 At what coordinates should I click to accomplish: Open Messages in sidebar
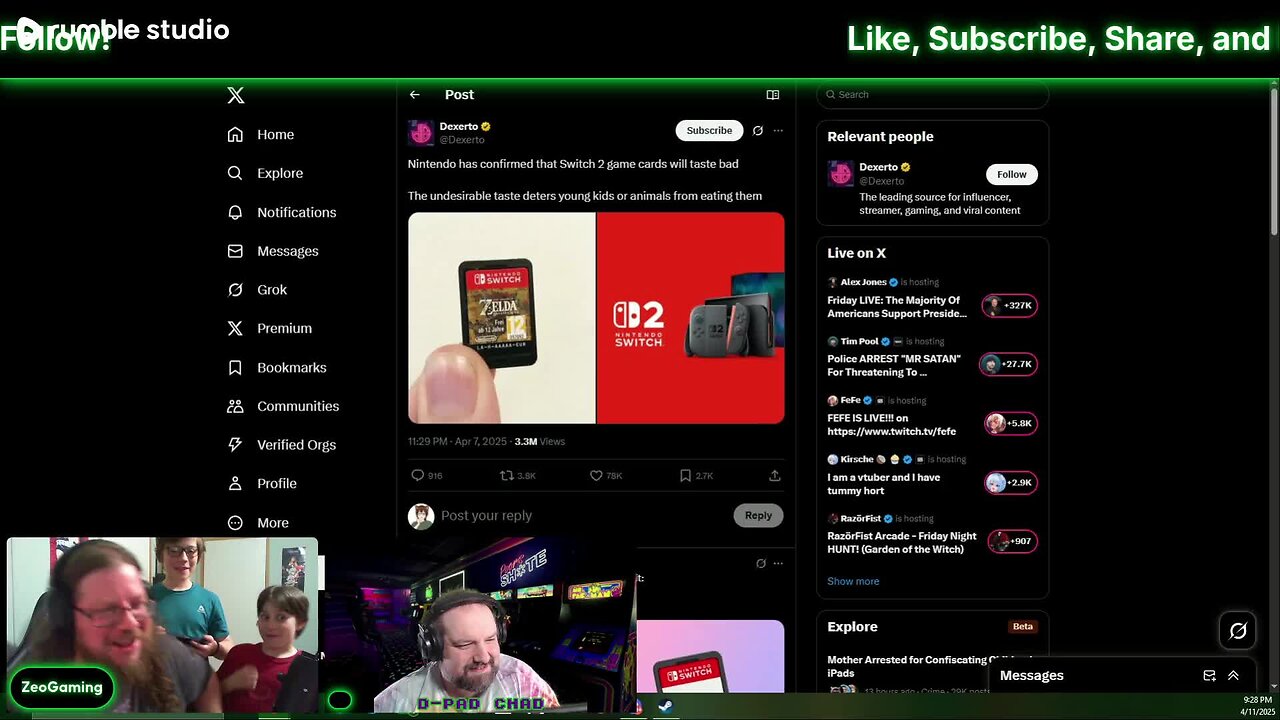tap(273, 251)
